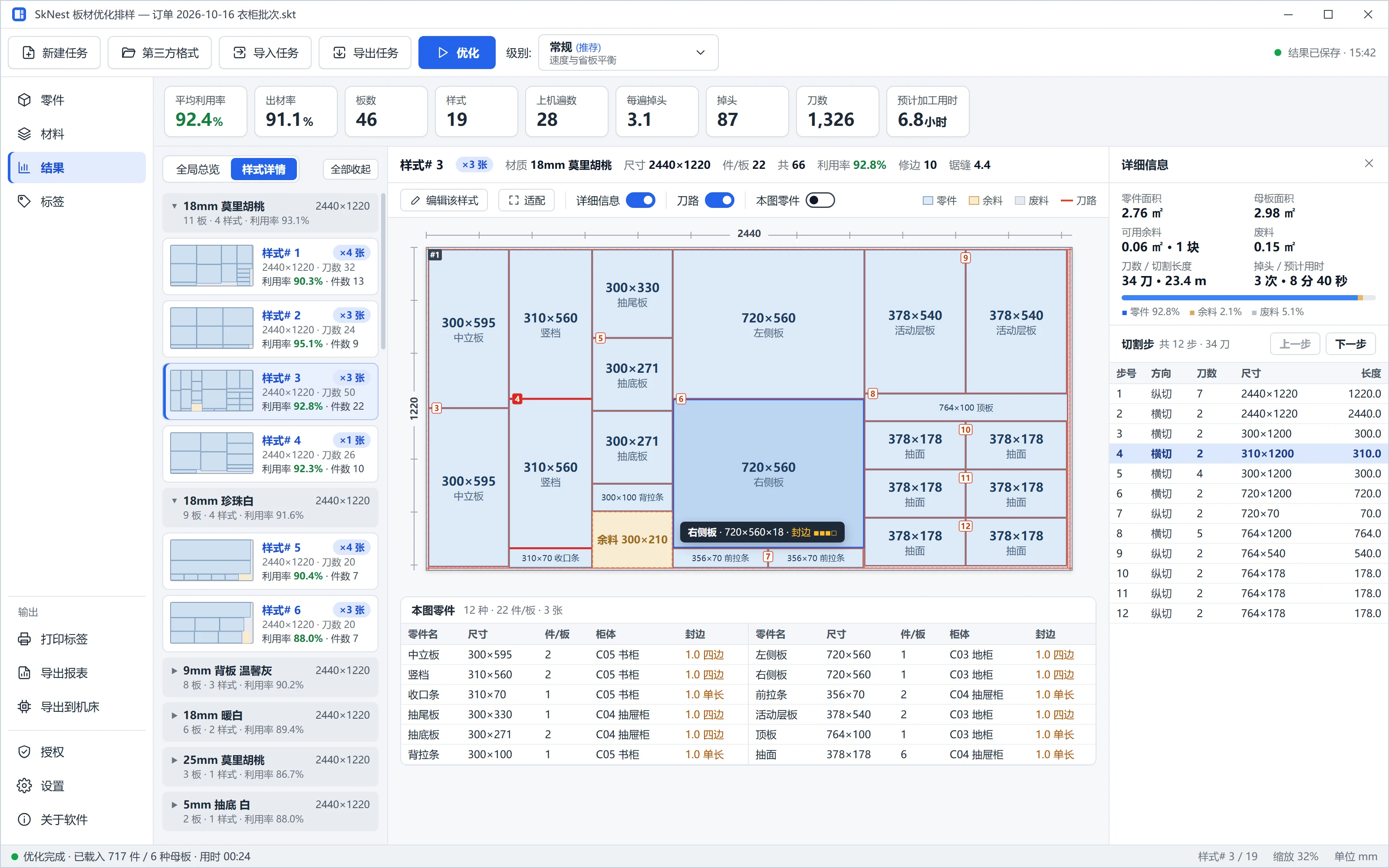Click the 导出到机床 machine icon
Screen dimensions: 1389x868
pyautogui.click(x=24, y=707)
